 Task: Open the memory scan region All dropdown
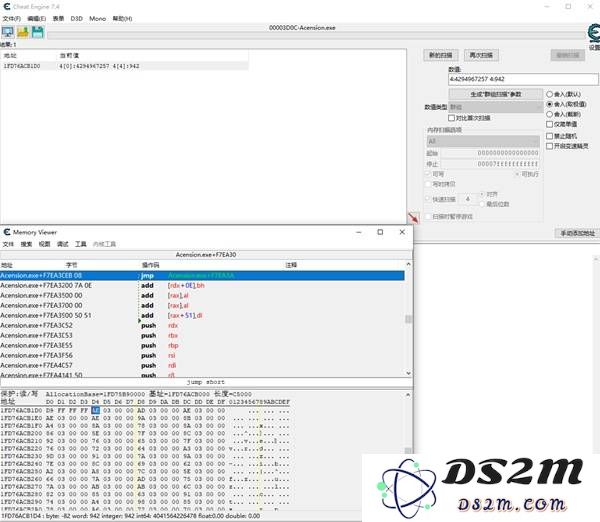(x=483, y=141)
